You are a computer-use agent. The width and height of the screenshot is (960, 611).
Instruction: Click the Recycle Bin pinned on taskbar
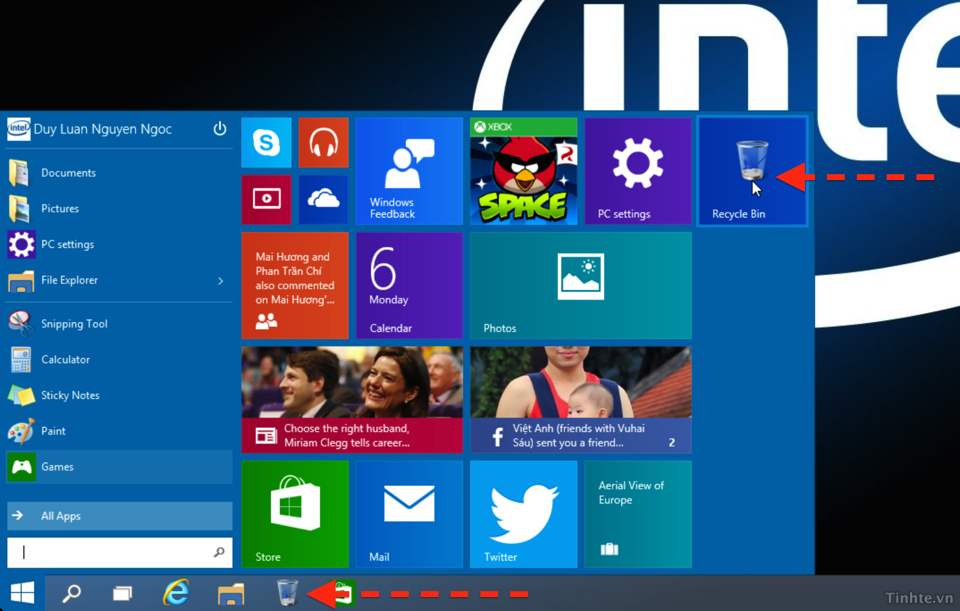287,593
